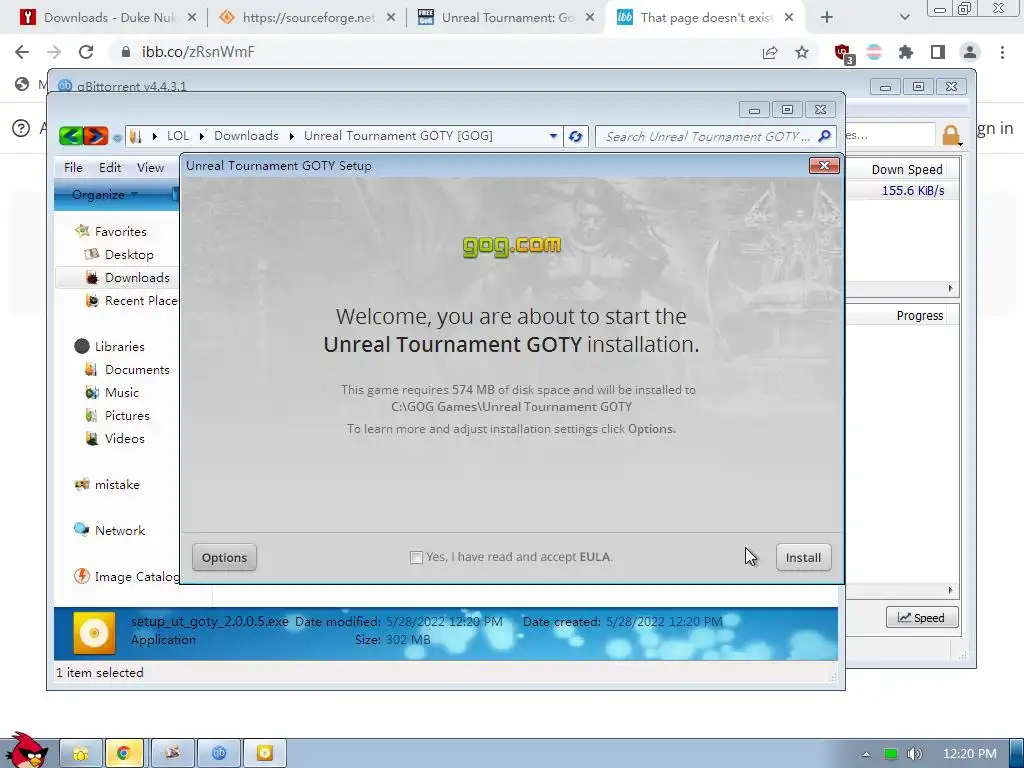Reload the Chrome page
1024x768 pixels.
coord(86,52)
